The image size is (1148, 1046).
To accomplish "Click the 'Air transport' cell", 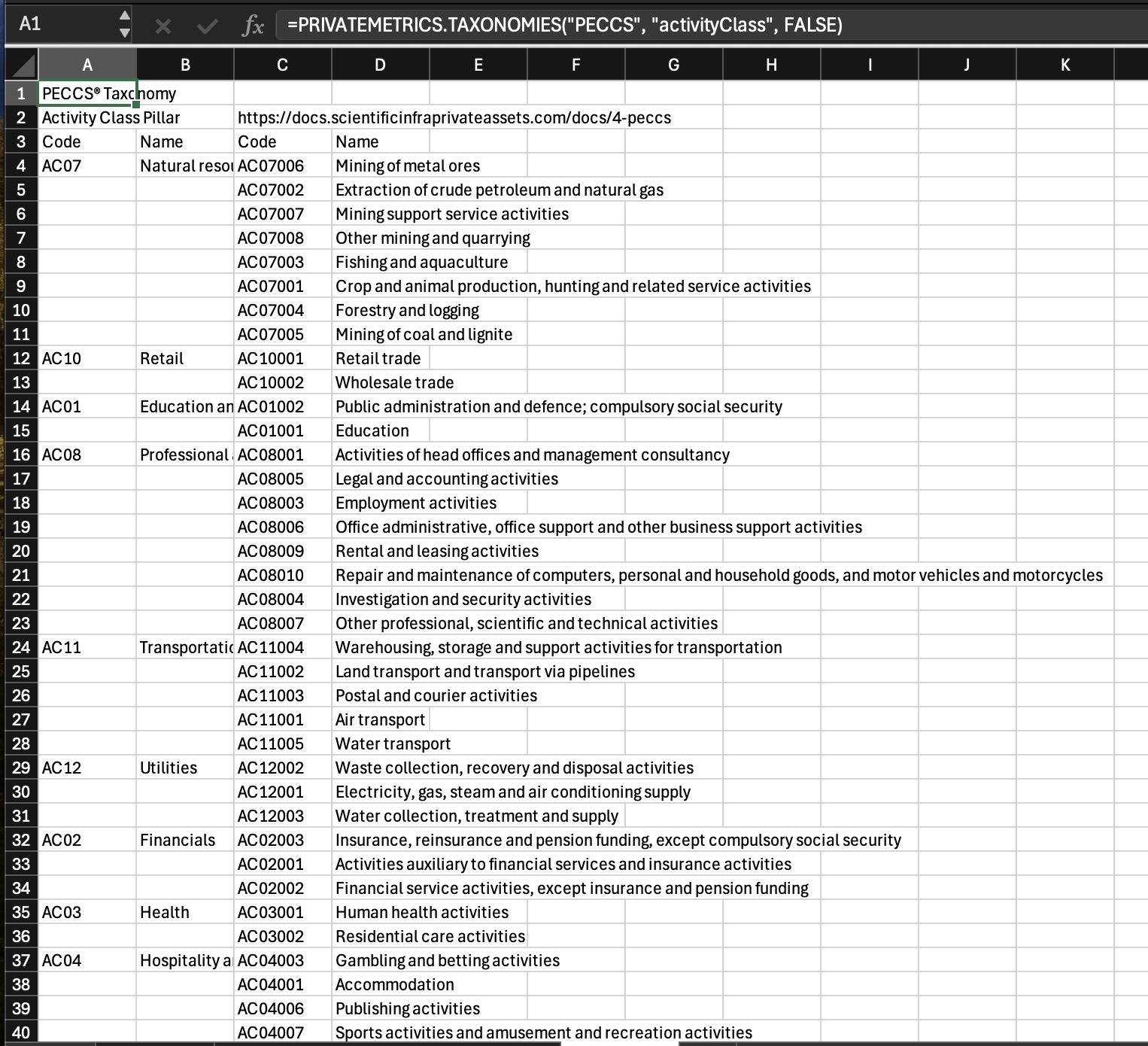I will coord(380,719).
